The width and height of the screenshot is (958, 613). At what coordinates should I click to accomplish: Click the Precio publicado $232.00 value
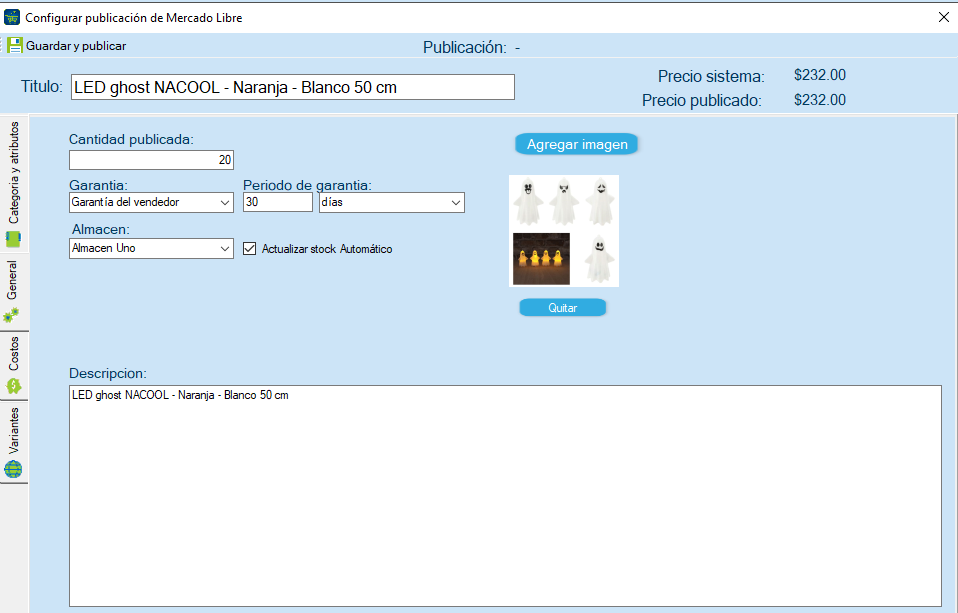click(820, 100)
